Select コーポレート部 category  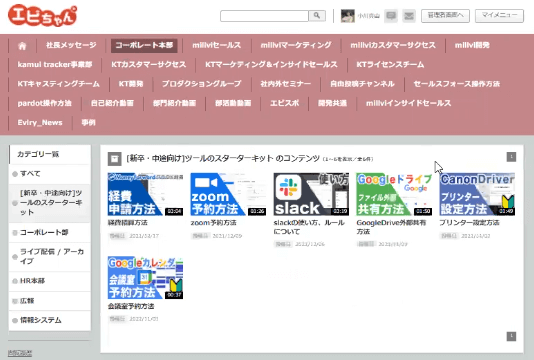tap(50, 233)
